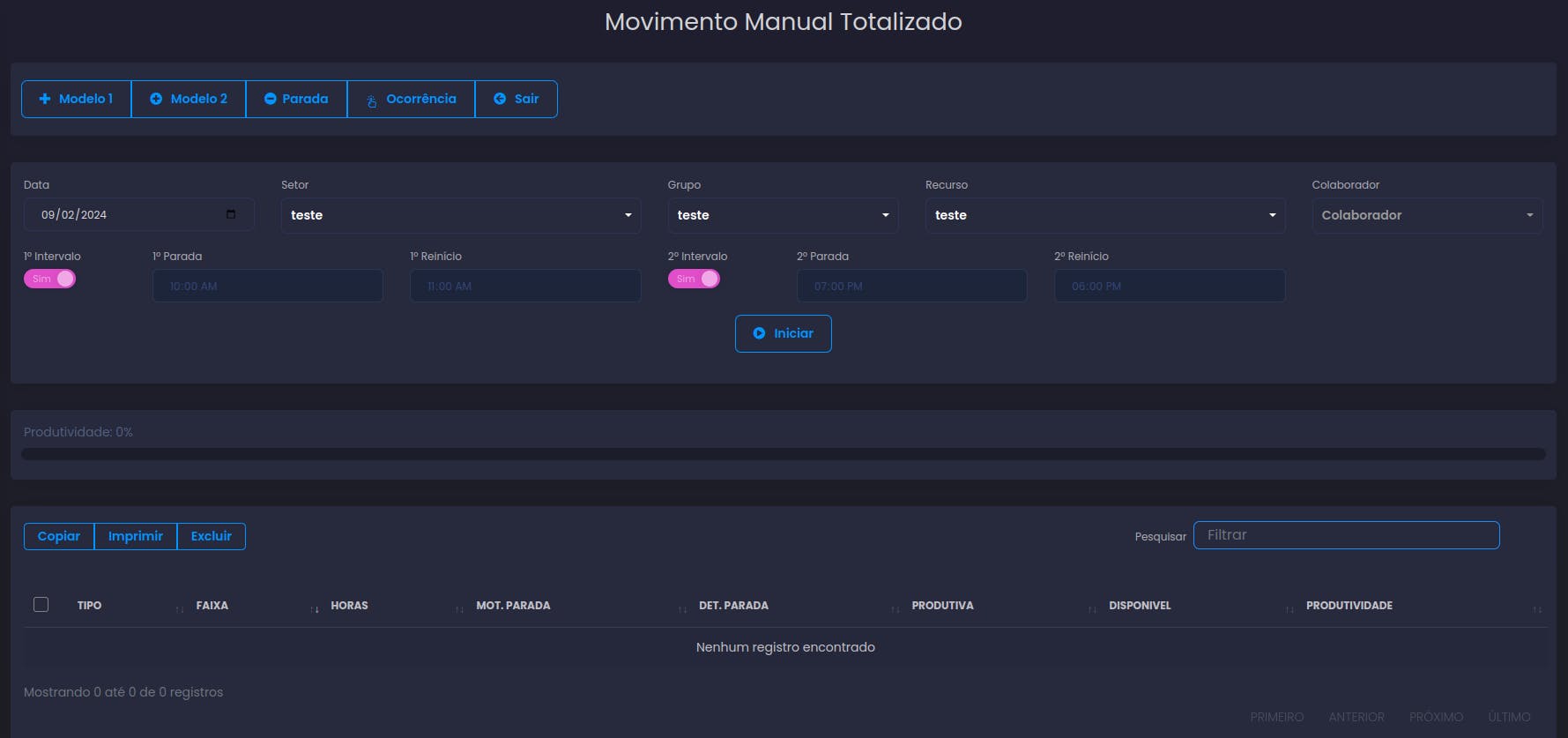Click the Filtrar search input
1568x738 pixels.
coord(1346,535)
